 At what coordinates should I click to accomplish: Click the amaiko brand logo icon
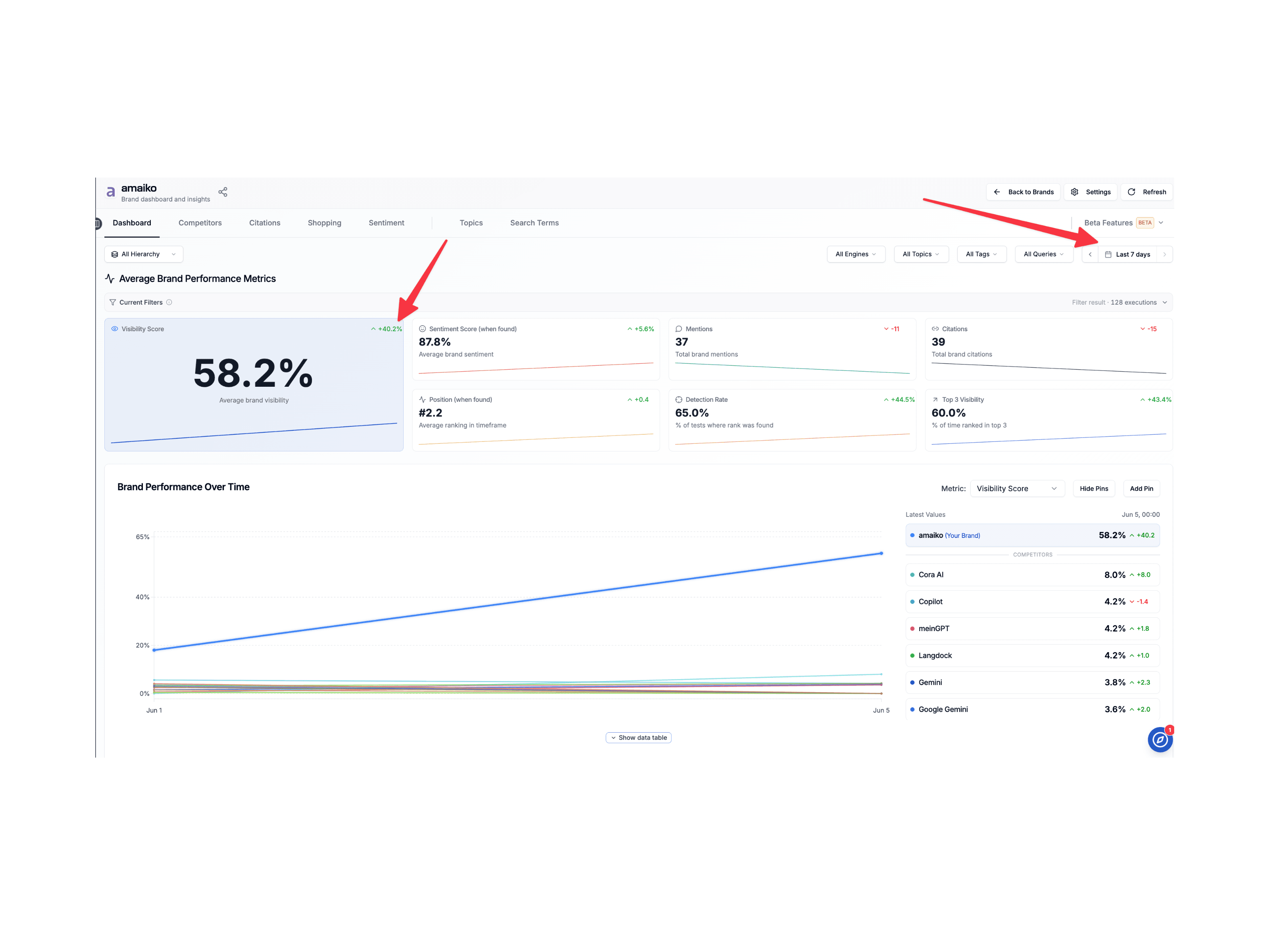[x=111, y=192]
